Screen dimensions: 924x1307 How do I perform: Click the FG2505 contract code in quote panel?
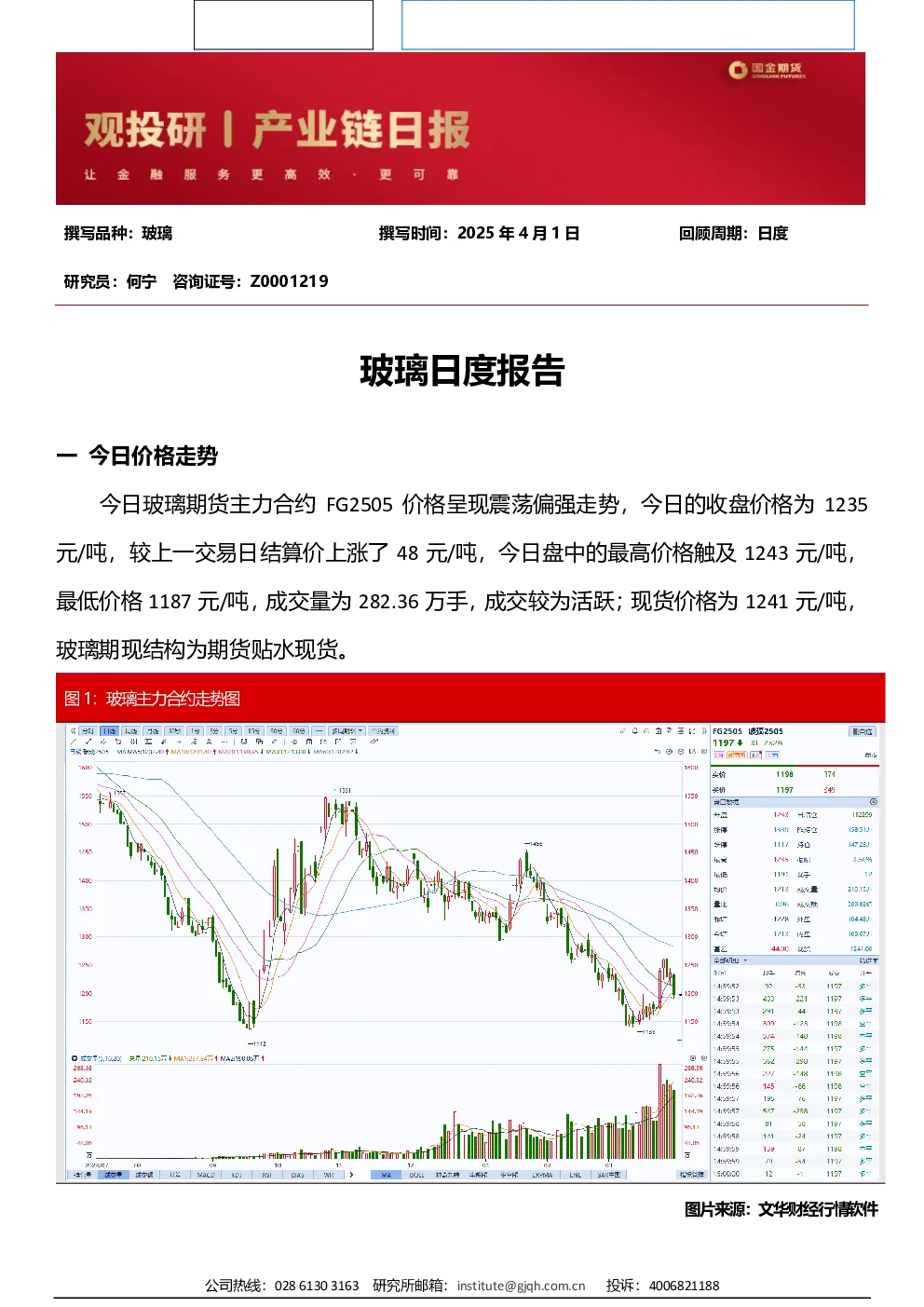[x=727, y=731]
